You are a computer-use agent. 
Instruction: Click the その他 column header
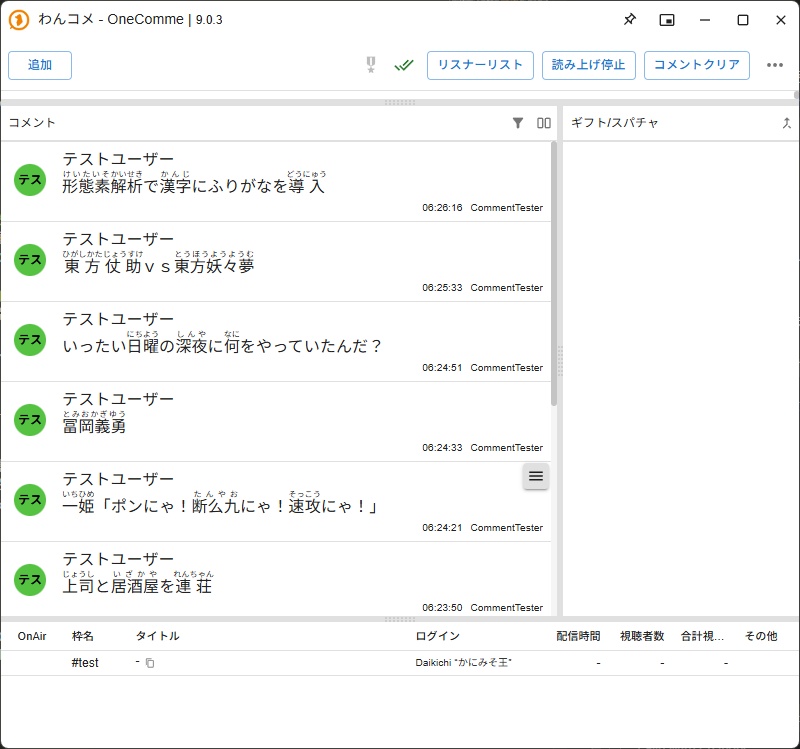click(x=761, y=636)
